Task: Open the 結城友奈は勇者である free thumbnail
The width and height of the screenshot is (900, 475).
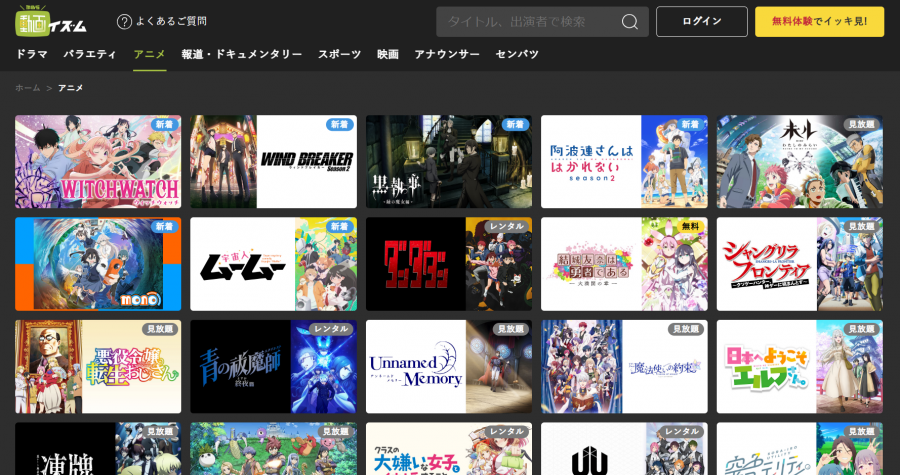Action: [624, 264]
